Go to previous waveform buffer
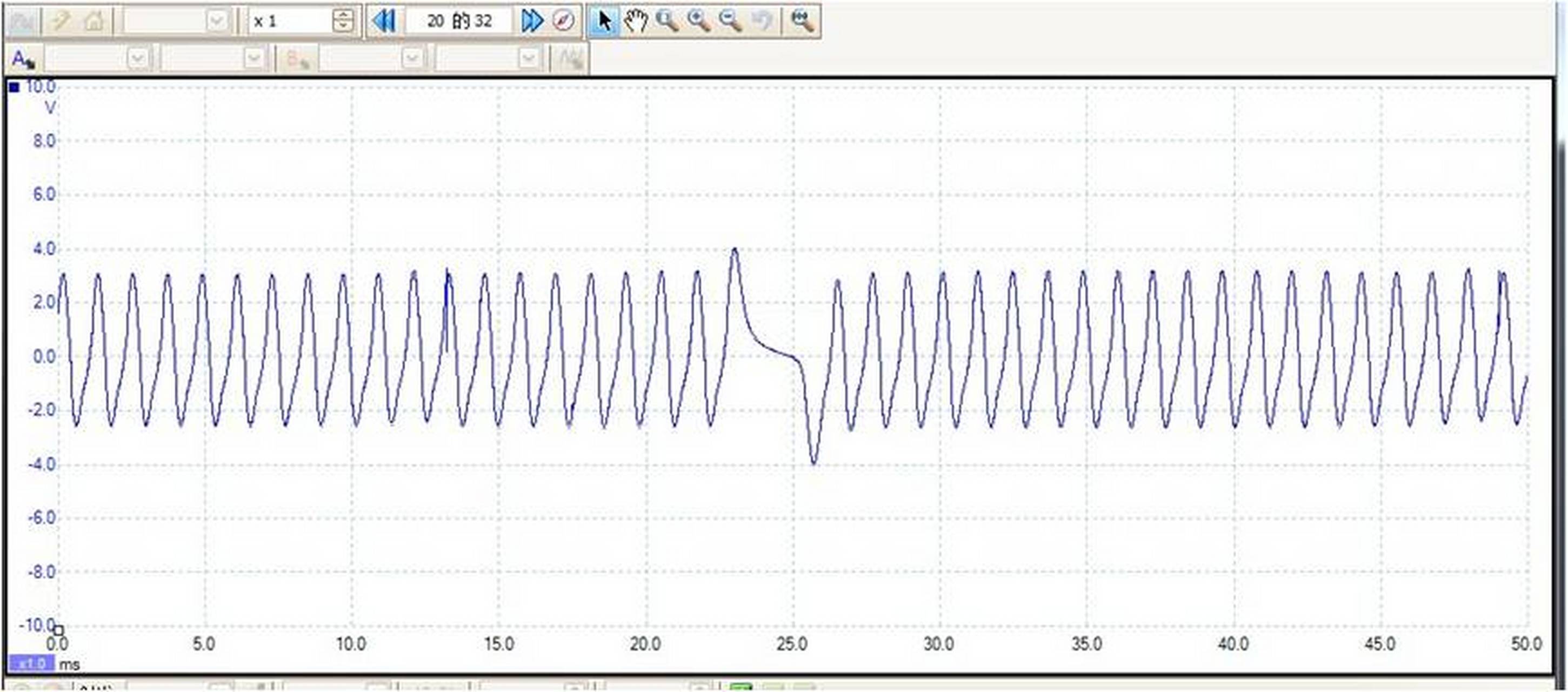The width and height of the screenshot is (1568, 692). (384, 21)
